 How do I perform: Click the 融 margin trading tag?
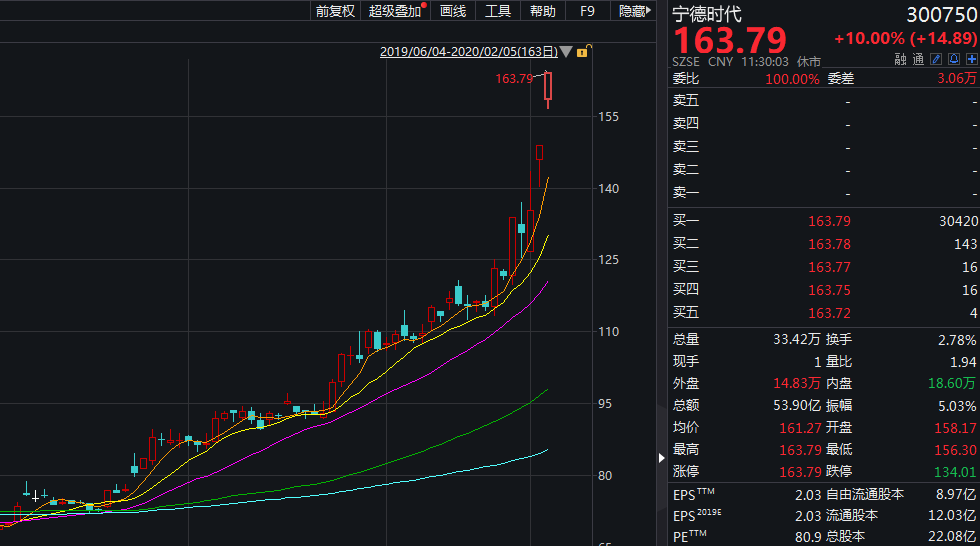pyautogui.click(x=900, y=59)
